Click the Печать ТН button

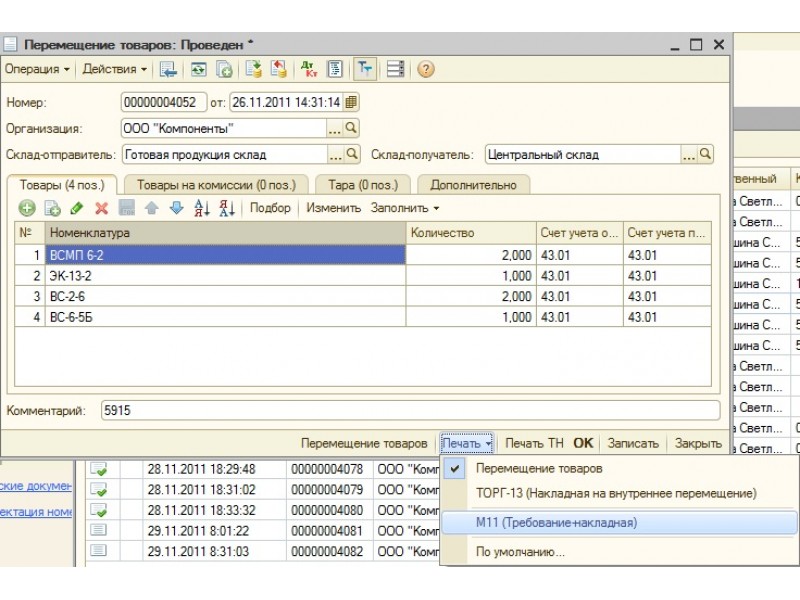pos(534,443)
